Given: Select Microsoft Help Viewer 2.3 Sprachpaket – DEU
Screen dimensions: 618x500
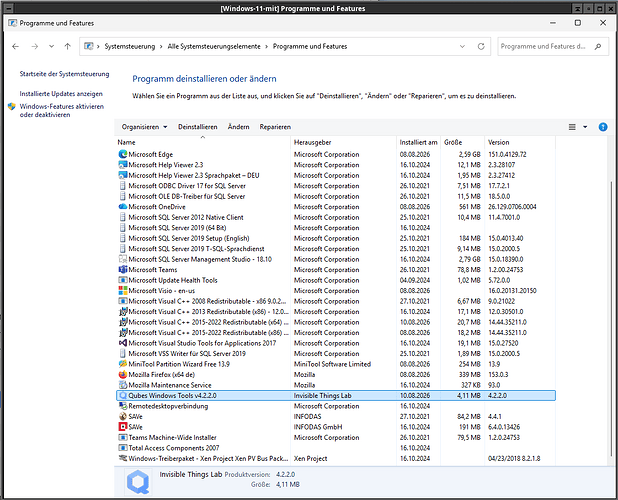Looking at the screenshot, I should coord(336,175).
